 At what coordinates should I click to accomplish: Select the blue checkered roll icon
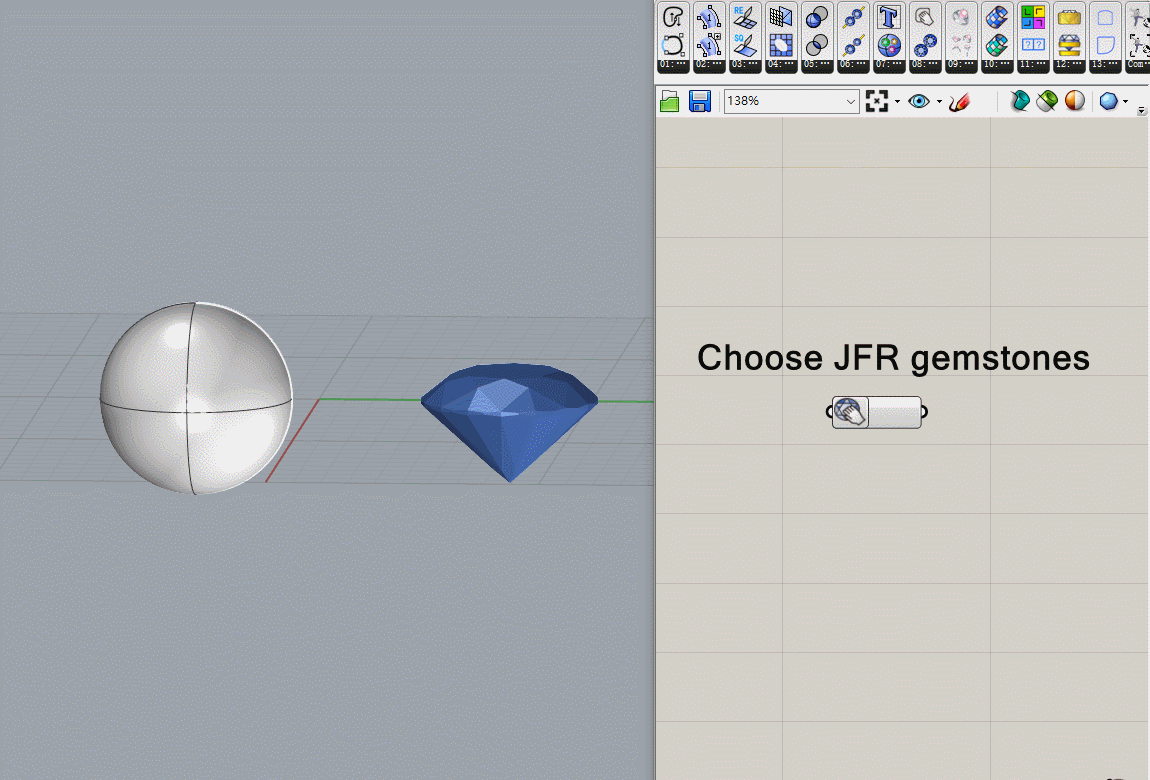pos(997,17)
